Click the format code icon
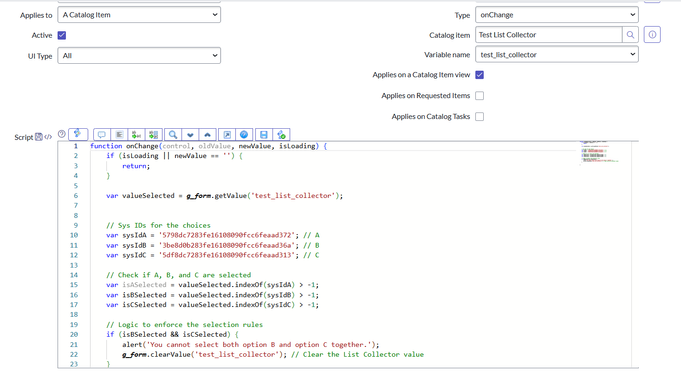Viewport: 681px width, 380px height. 119,135
